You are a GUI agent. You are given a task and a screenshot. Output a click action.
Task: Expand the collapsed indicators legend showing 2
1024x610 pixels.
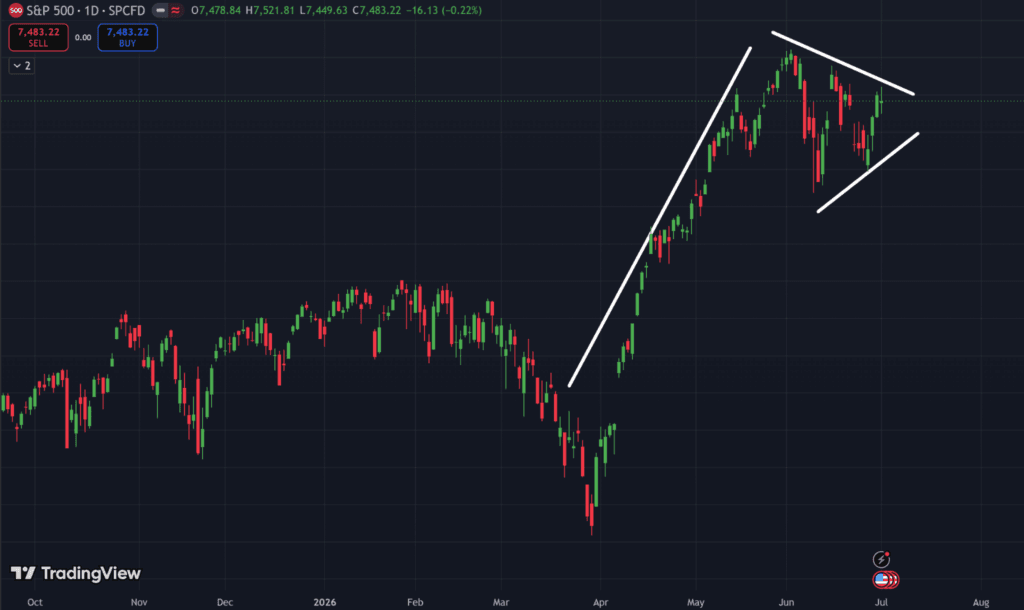click(22, 65)
